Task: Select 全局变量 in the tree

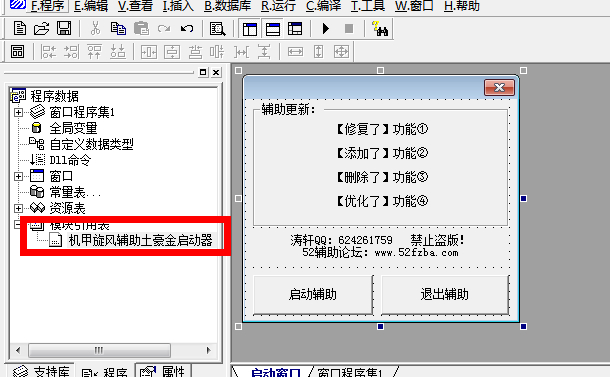Action: click(x=73, y=128)
